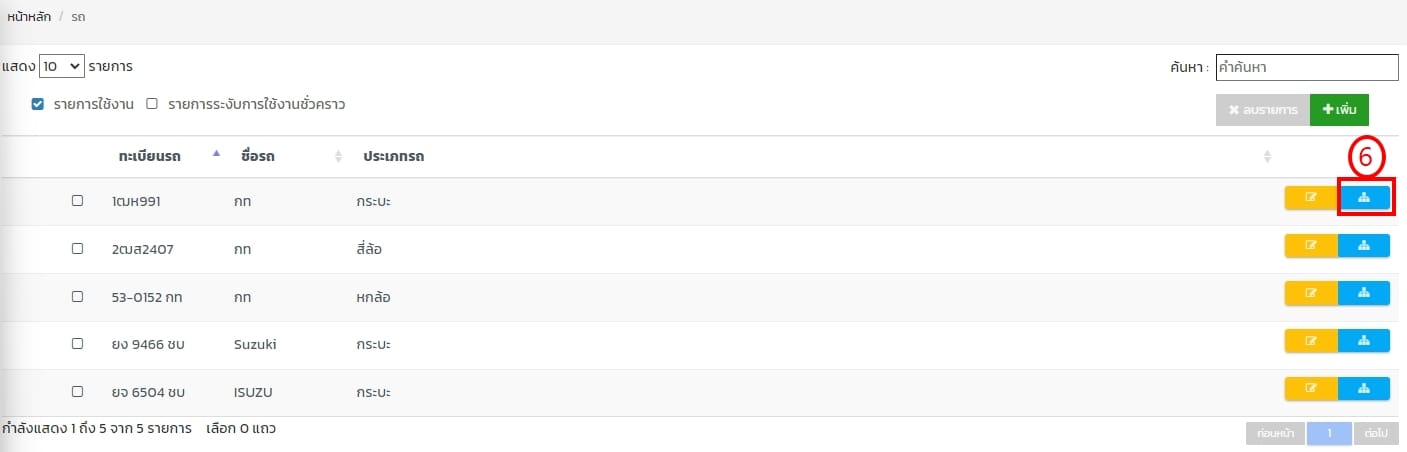Open hierarchy icon for ISUZU row
1407x452 pixels.
coord(1364,389)
